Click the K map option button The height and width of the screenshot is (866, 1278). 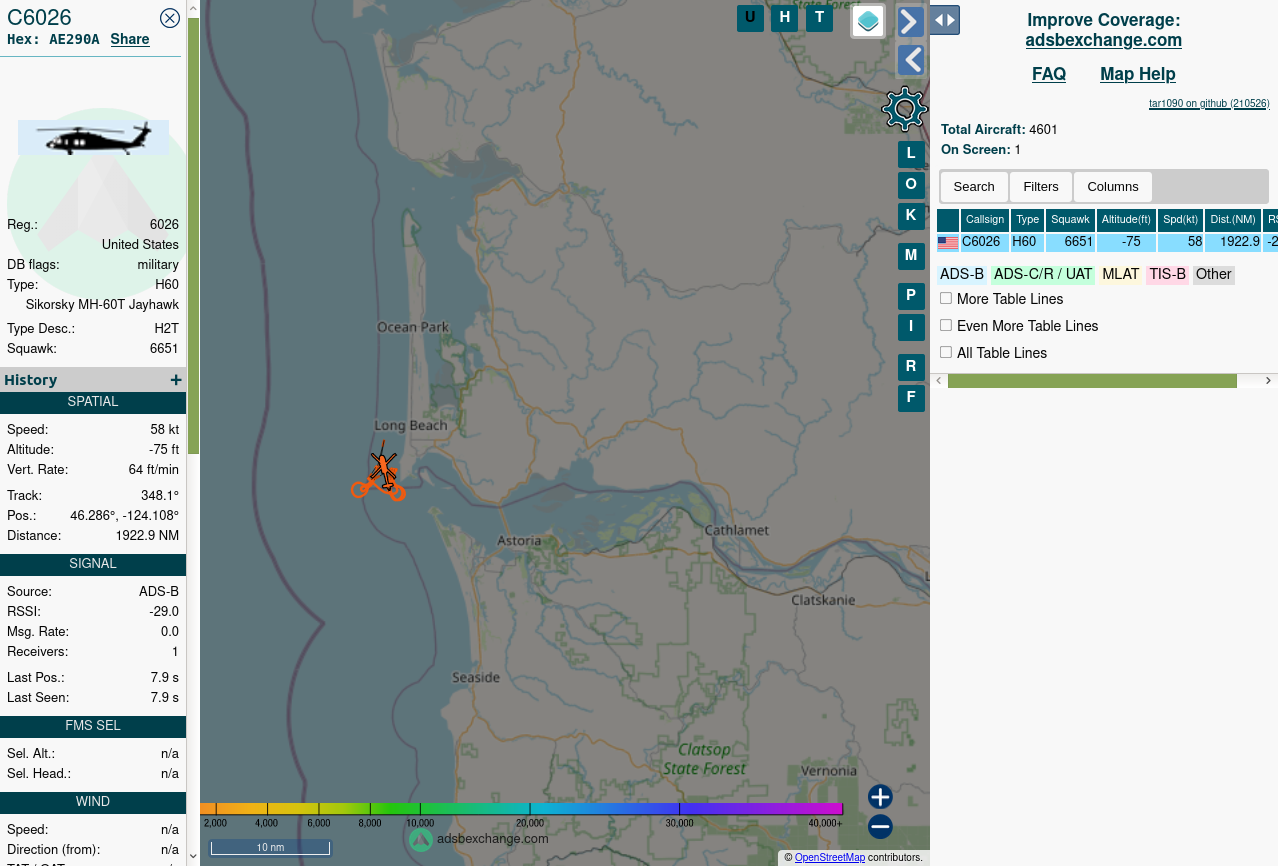pos(911,215)
